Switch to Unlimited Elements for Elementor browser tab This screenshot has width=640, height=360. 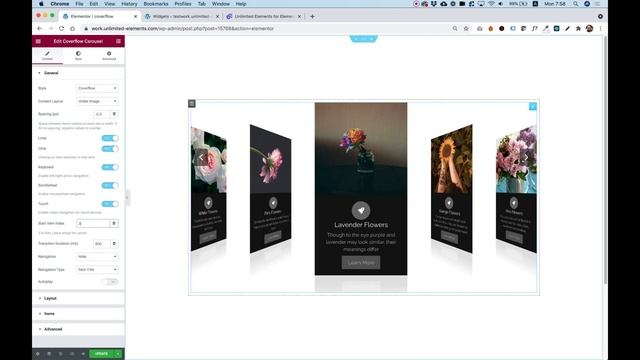pyautogui.click(x=263, y=16)
